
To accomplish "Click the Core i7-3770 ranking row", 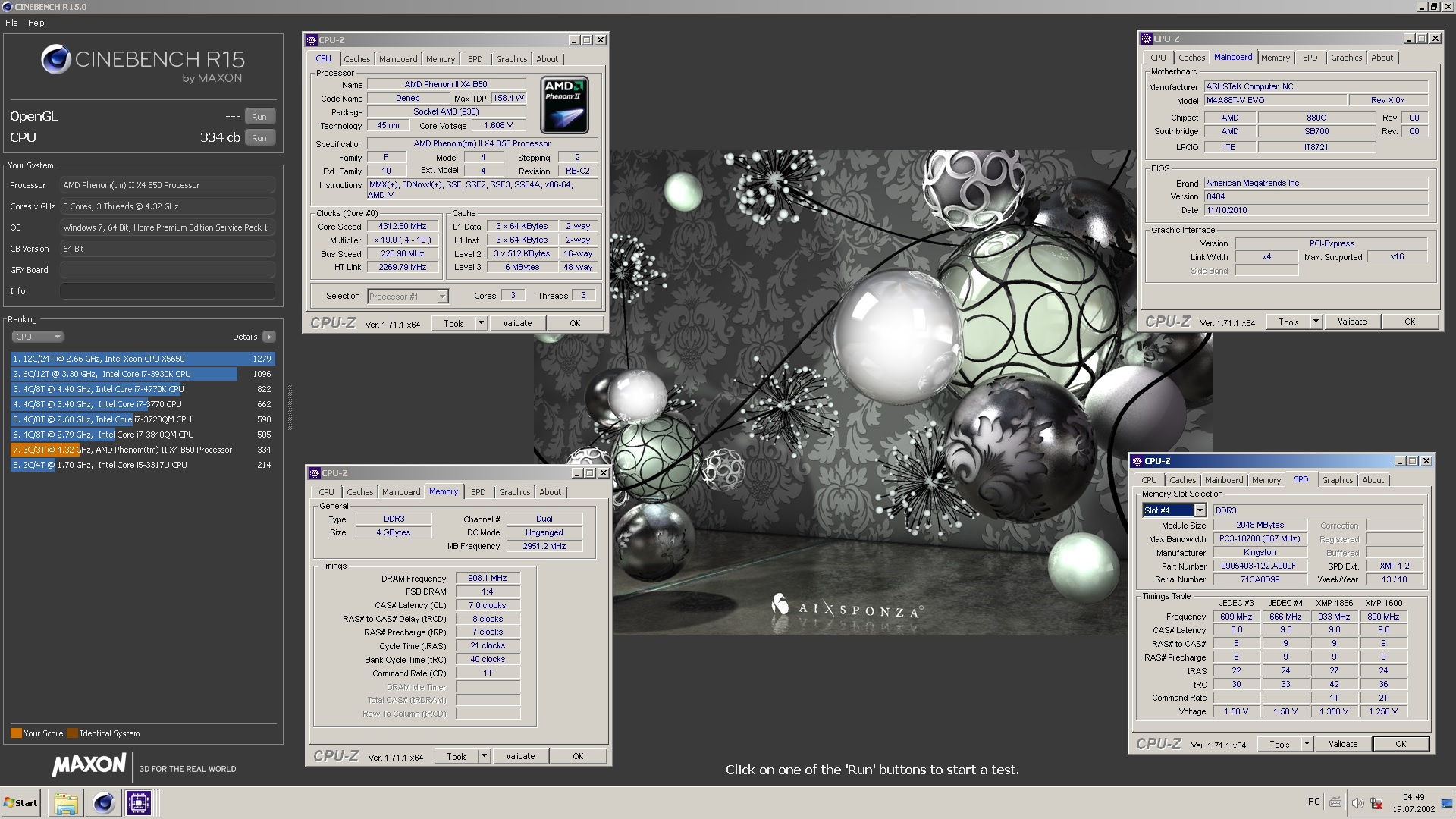I will point(143,404).
